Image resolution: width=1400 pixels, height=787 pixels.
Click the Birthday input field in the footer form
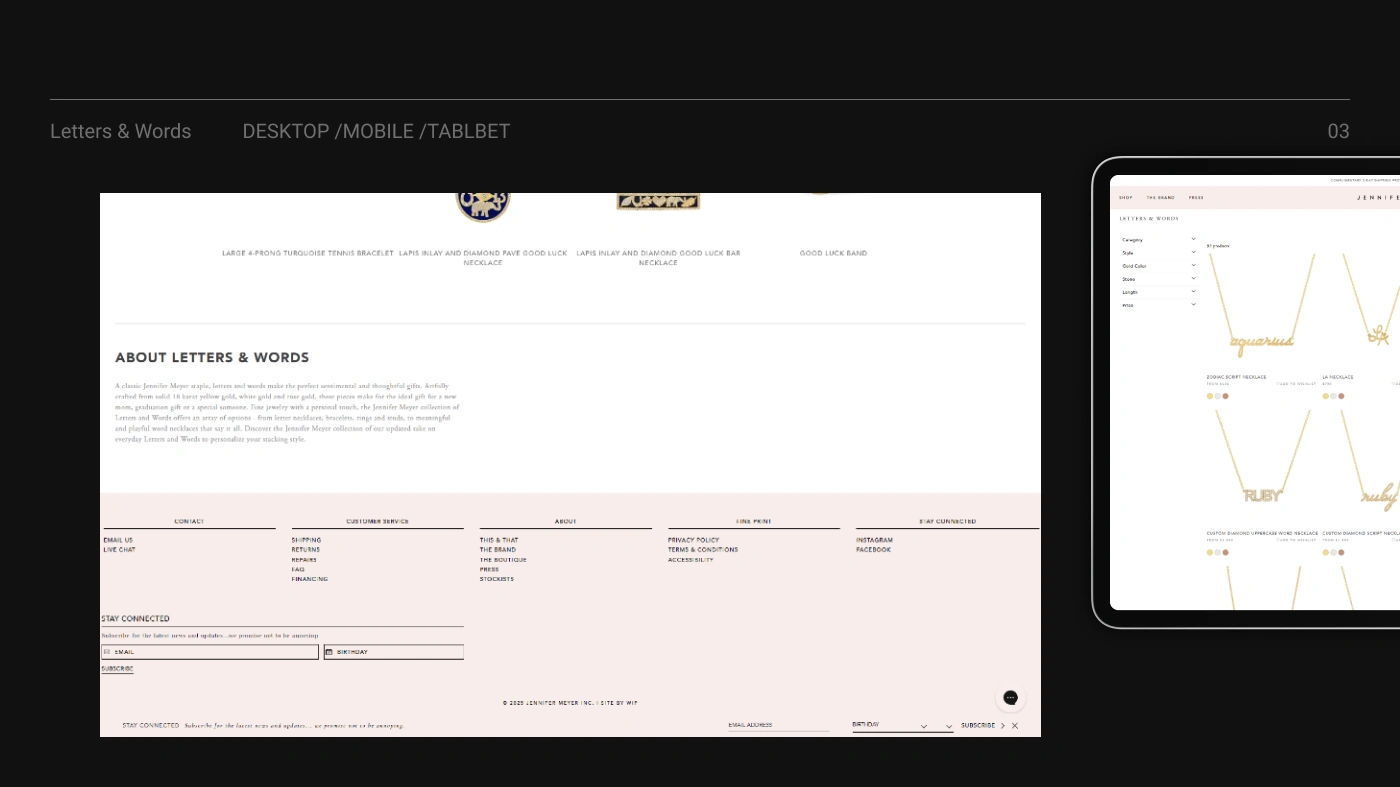(394, 652)
